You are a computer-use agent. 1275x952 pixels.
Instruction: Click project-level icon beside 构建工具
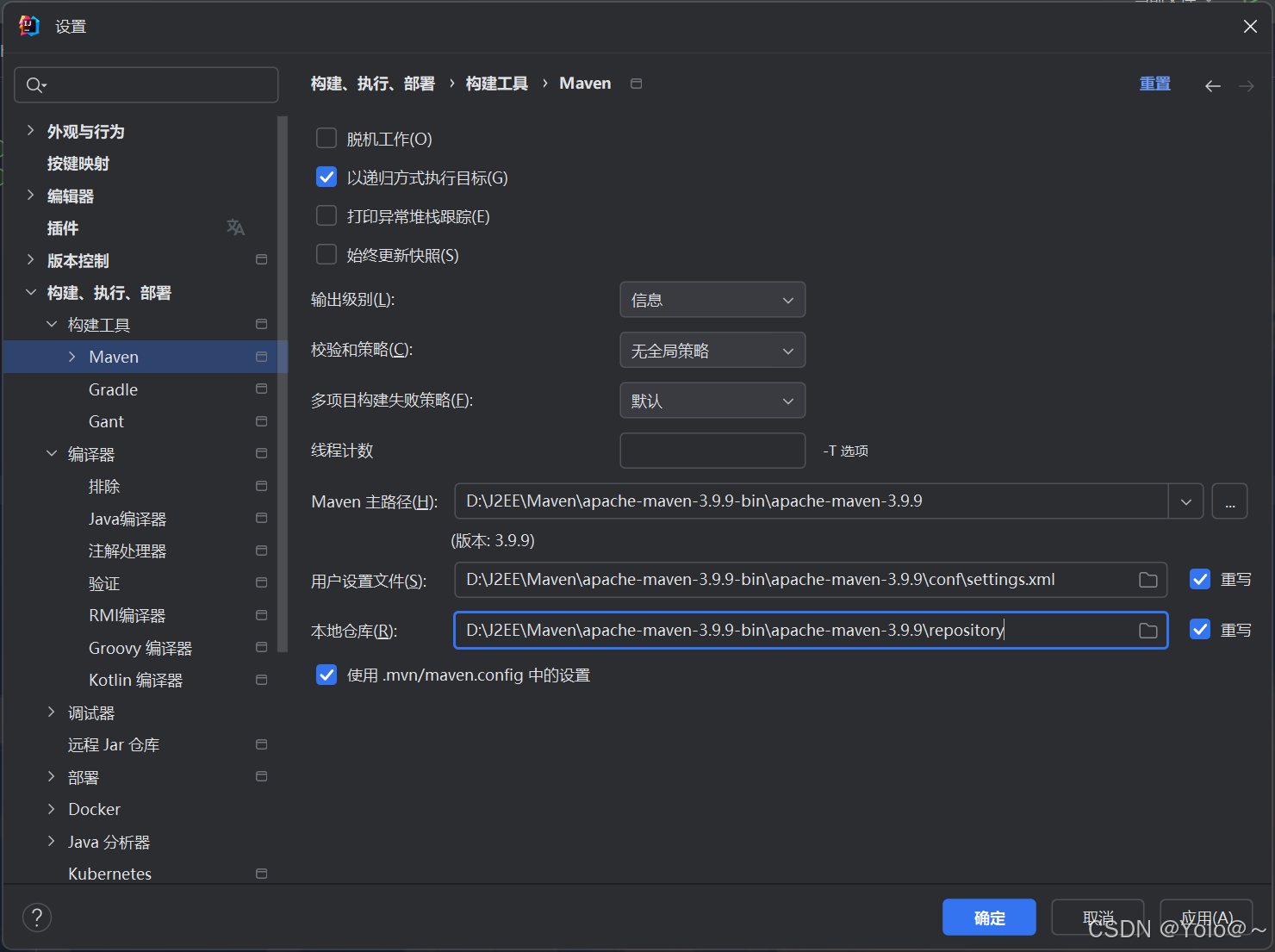click(x=262, y=324)
